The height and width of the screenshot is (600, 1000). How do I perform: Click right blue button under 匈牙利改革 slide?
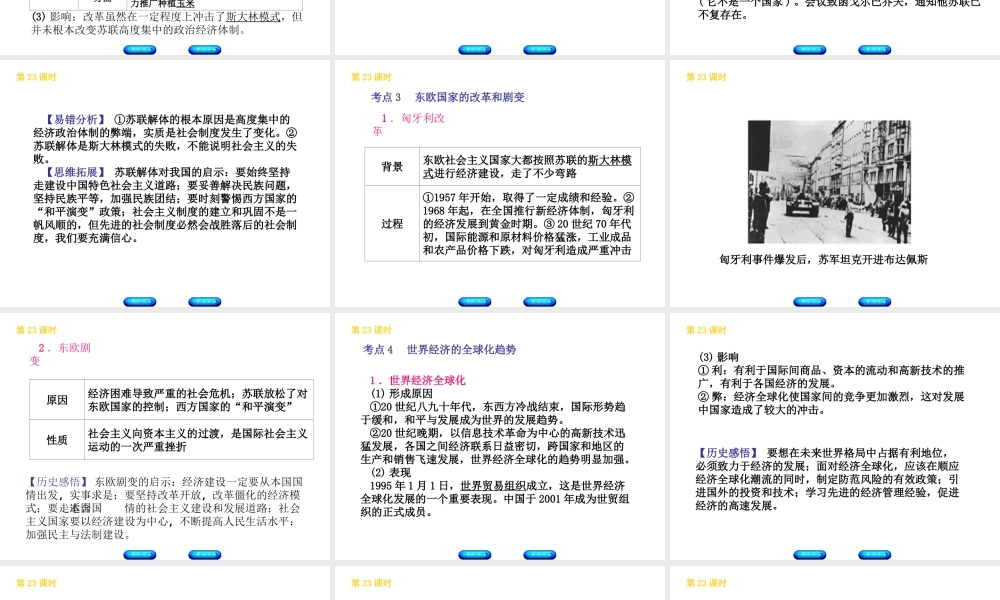point(540,302)
